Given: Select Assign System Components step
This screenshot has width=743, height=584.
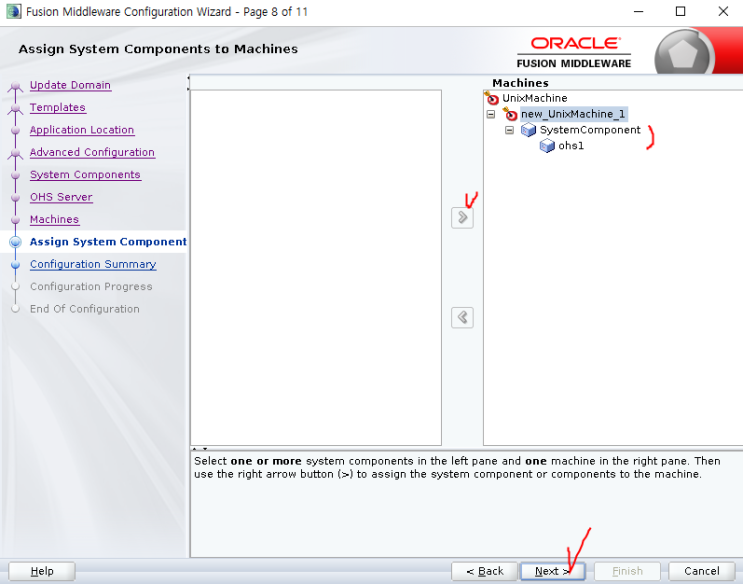Looking at the screenshot, I should click(x=108, y=242).
